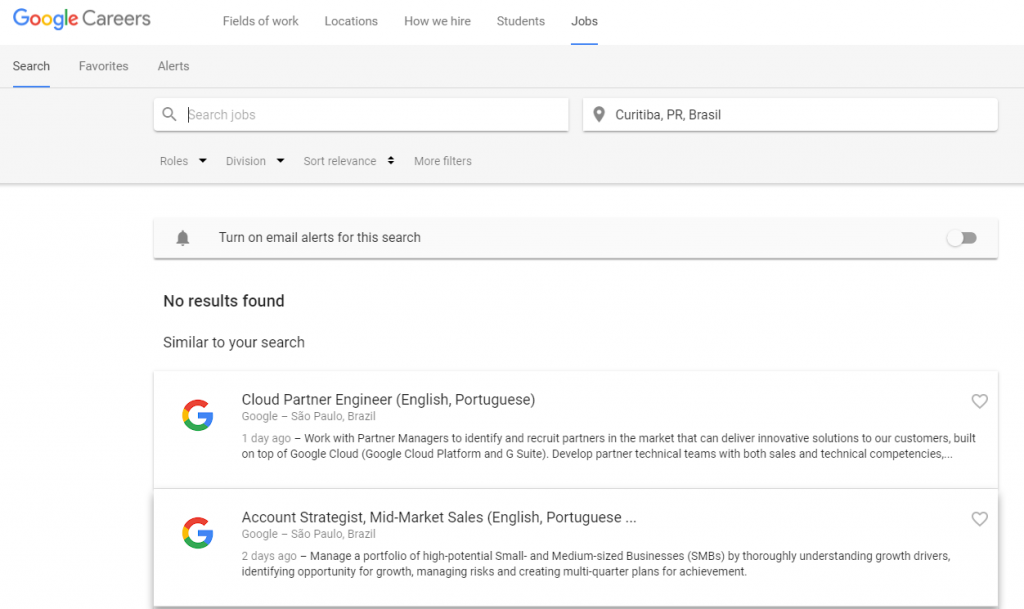Click Google logo beside Account Strategist
Image resolution: width=1024 pixels, height=609 pixels.
[x=198, y=533]
